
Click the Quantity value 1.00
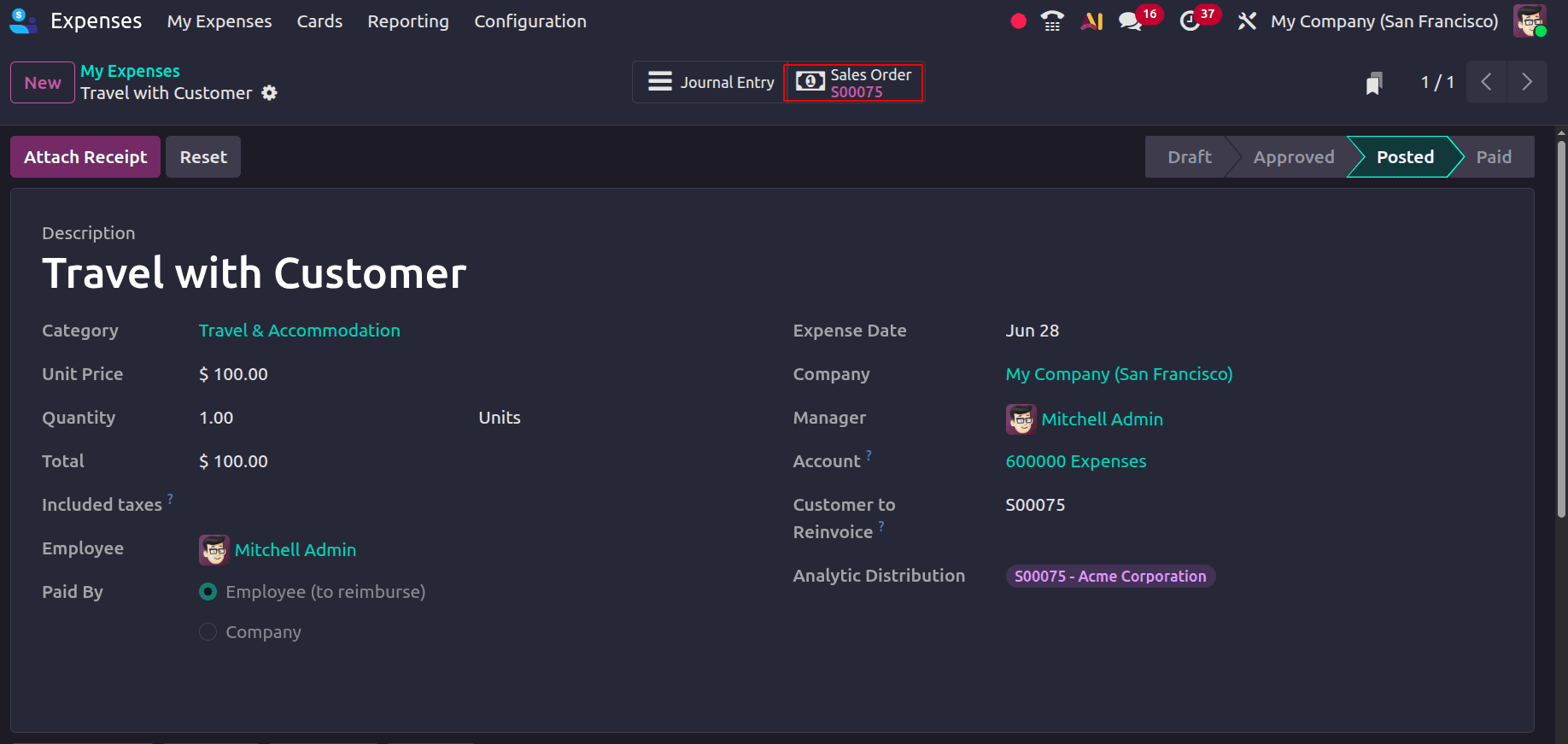216,418
